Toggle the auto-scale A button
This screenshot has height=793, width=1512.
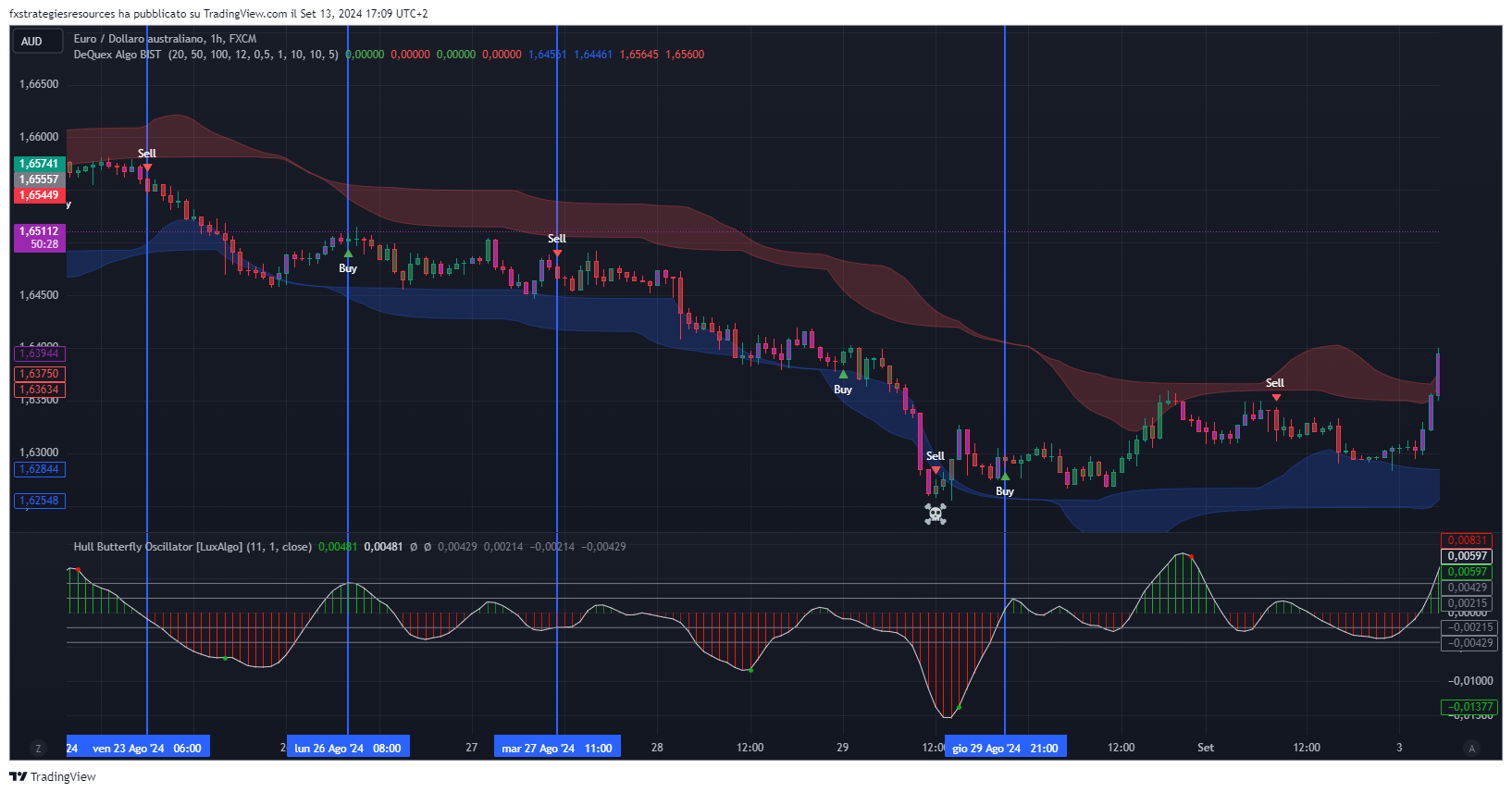(1471, 748)
